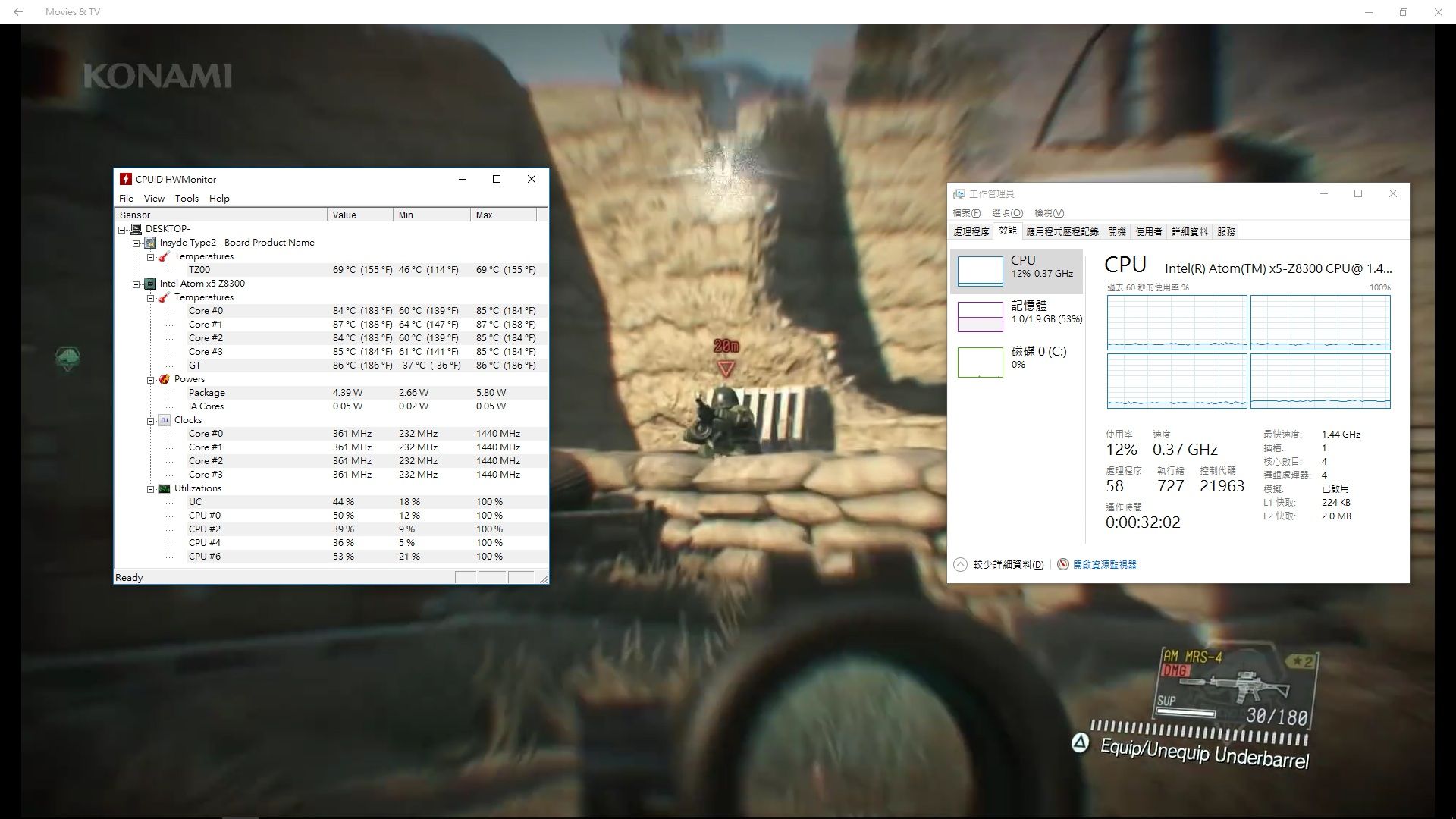Click thermometer icon beside TZ00 Temperatures

[165, 256]
